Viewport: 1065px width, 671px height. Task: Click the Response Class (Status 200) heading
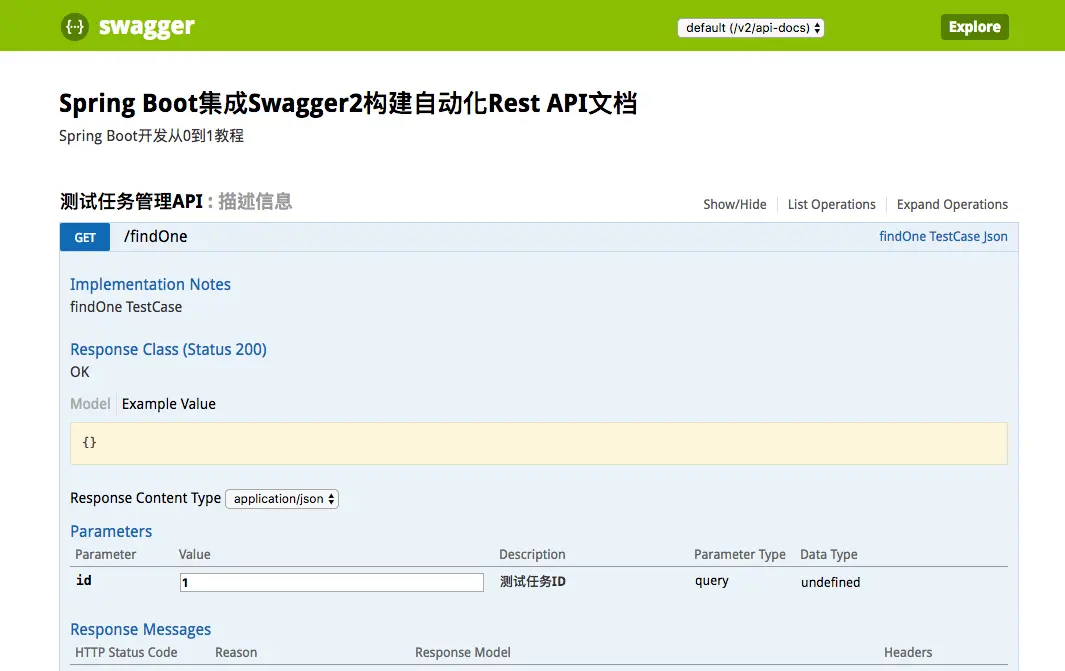point(168,349)
